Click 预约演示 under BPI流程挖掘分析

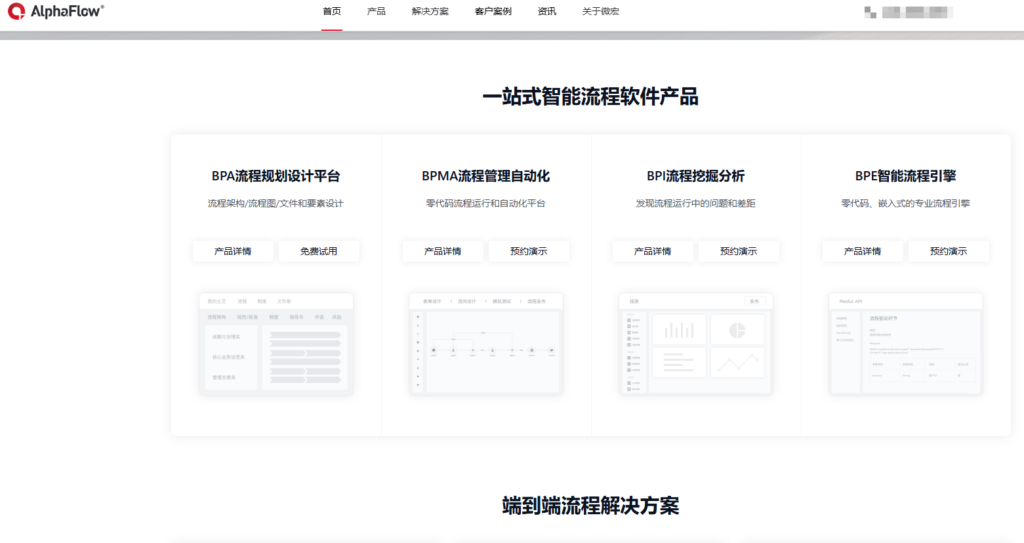click(739, 251)
